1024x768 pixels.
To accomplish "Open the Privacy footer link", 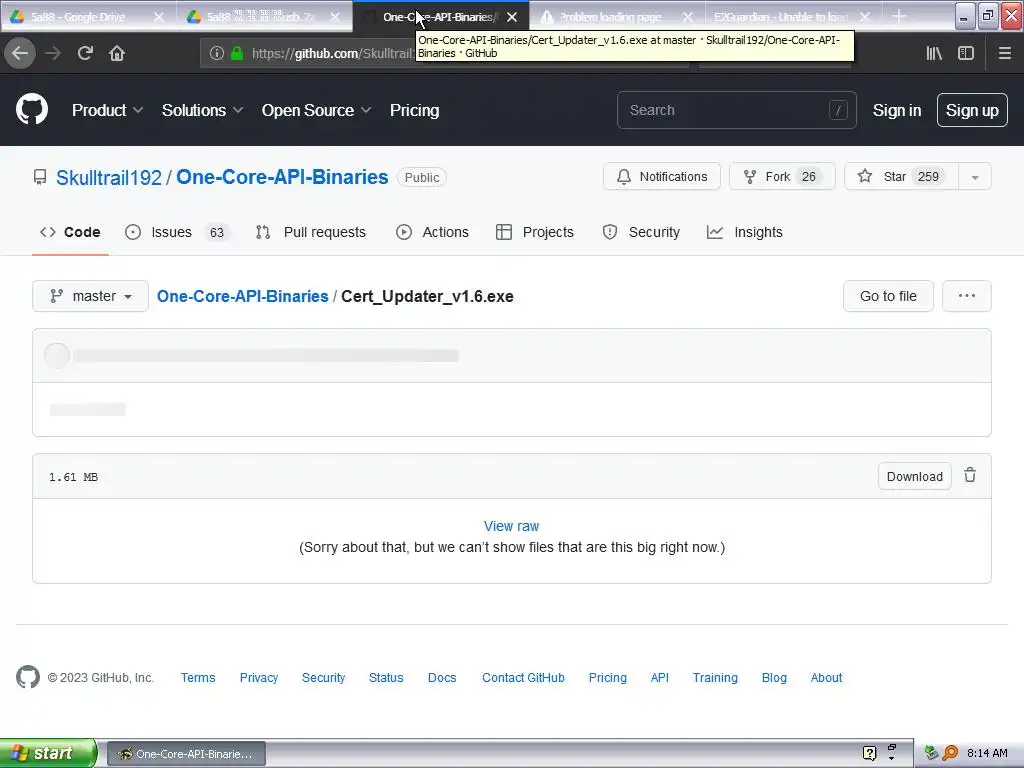I will (x=259, y=677).
